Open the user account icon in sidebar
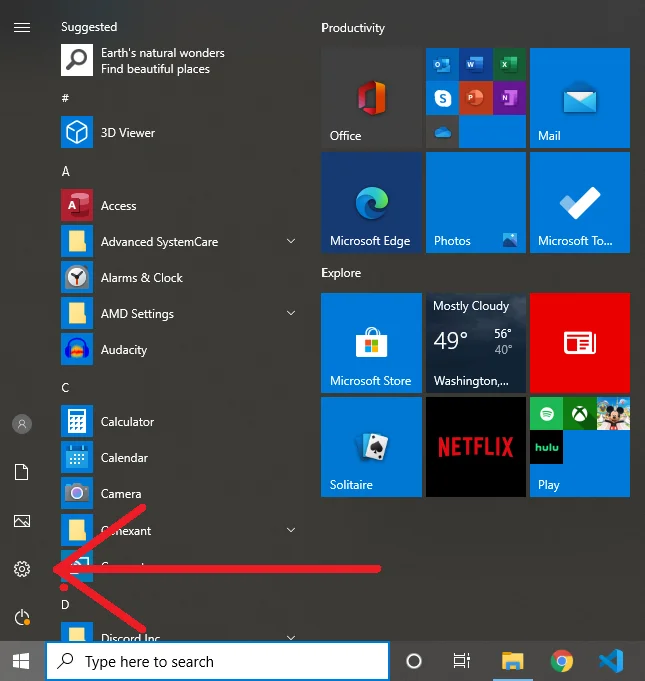Screen dimensions: 645x681 (22, 424)
